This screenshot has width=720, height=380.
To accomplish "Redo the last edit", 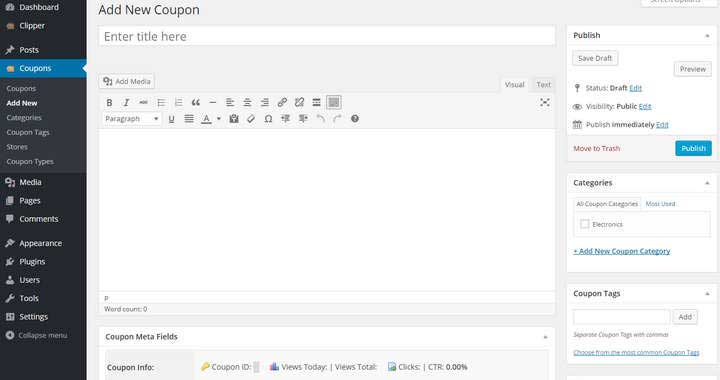I will 338,119.
